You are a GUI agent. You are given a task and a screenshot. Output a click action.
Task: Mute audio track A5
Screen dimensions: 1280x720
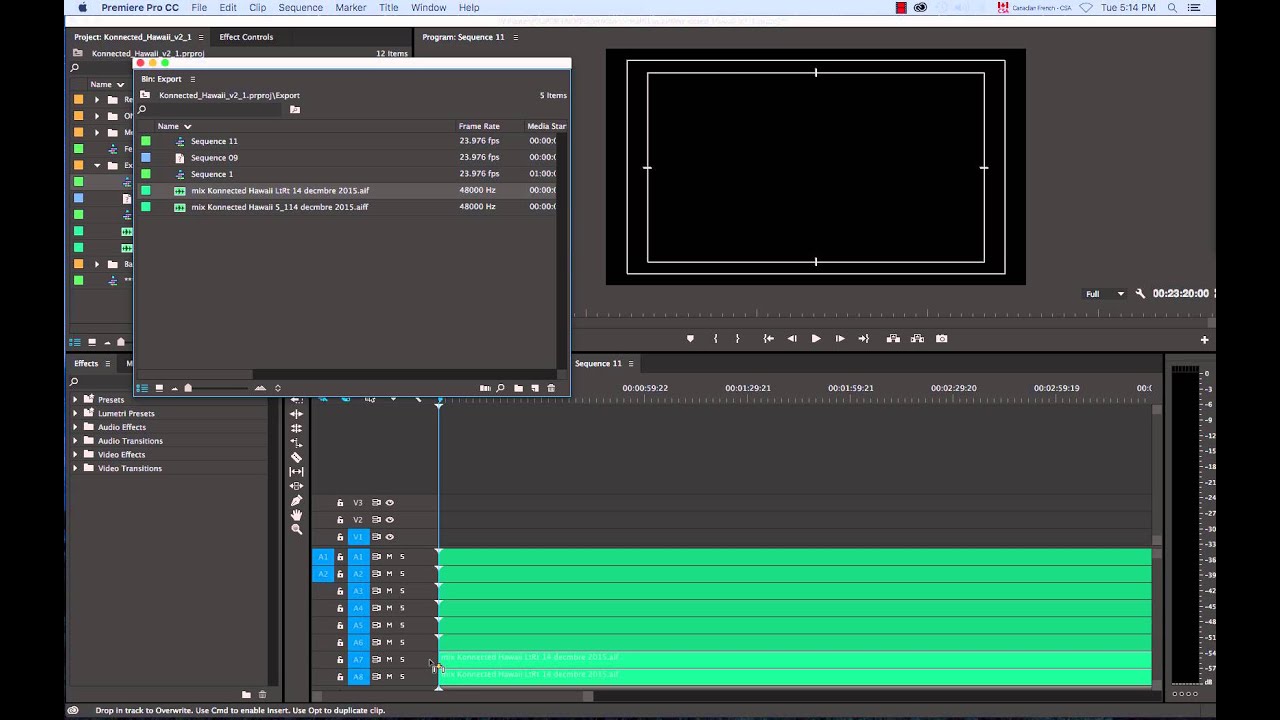tap(389, 626)
